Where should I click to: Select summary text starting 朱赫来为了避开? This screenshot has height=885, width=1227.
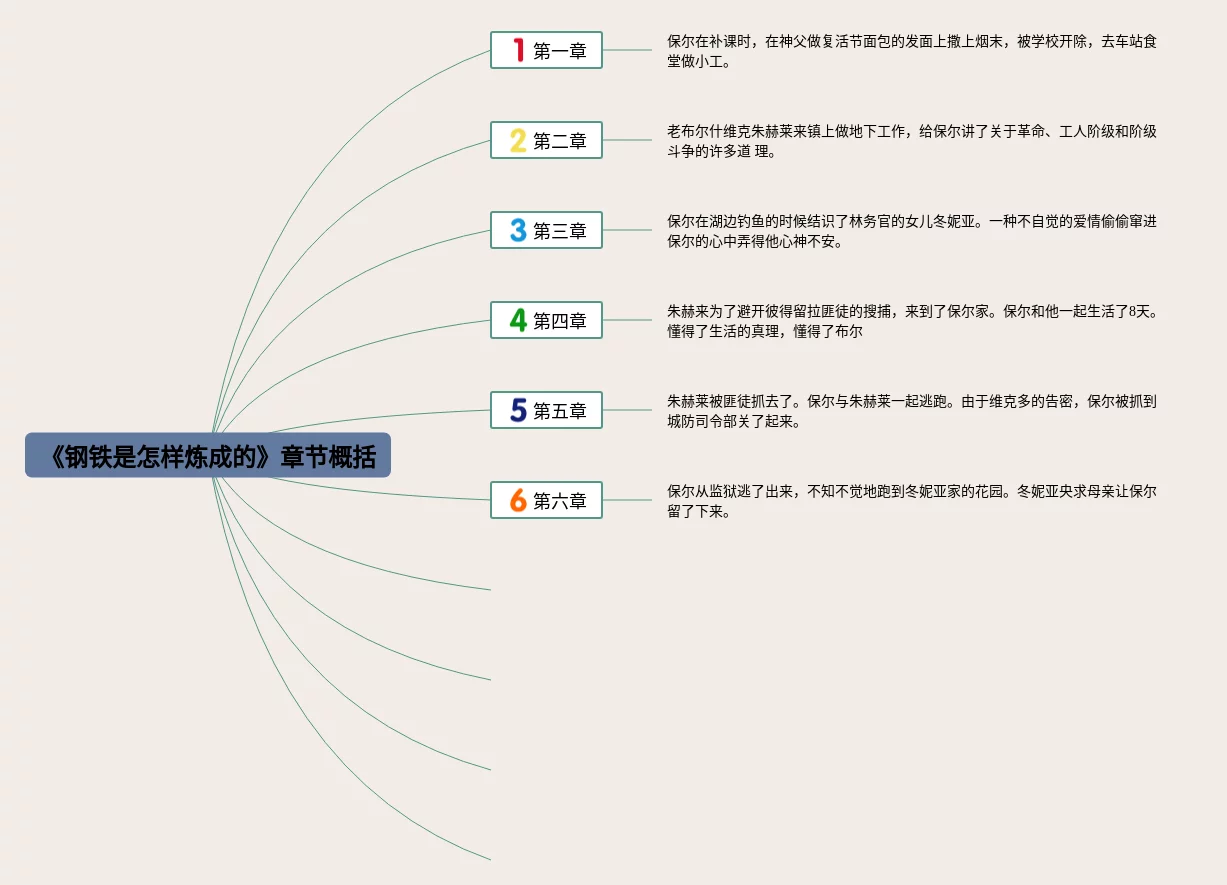click(x=912, y=321)
